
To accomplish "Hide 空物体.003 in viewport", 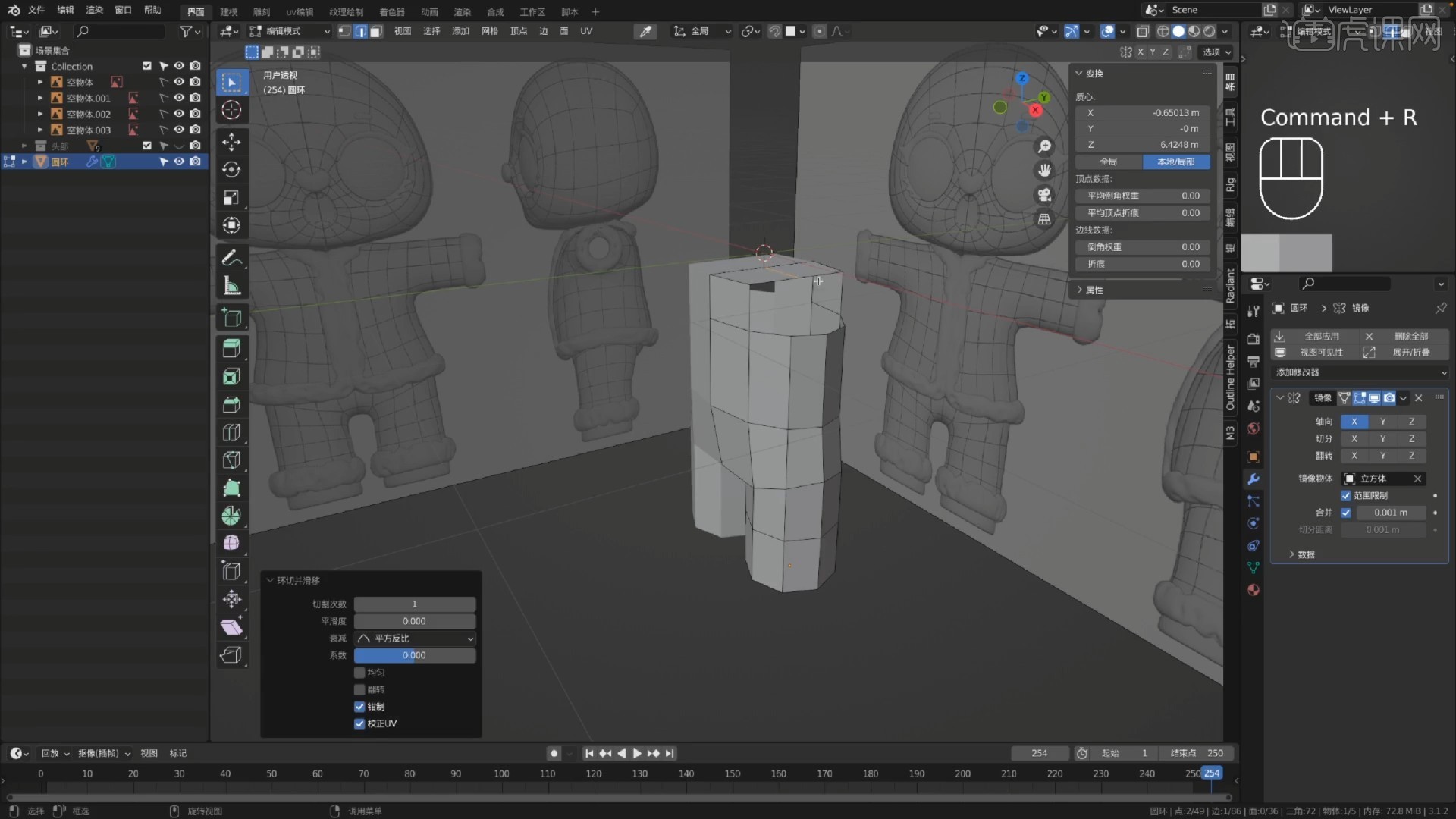I will (x=179, y=130).
